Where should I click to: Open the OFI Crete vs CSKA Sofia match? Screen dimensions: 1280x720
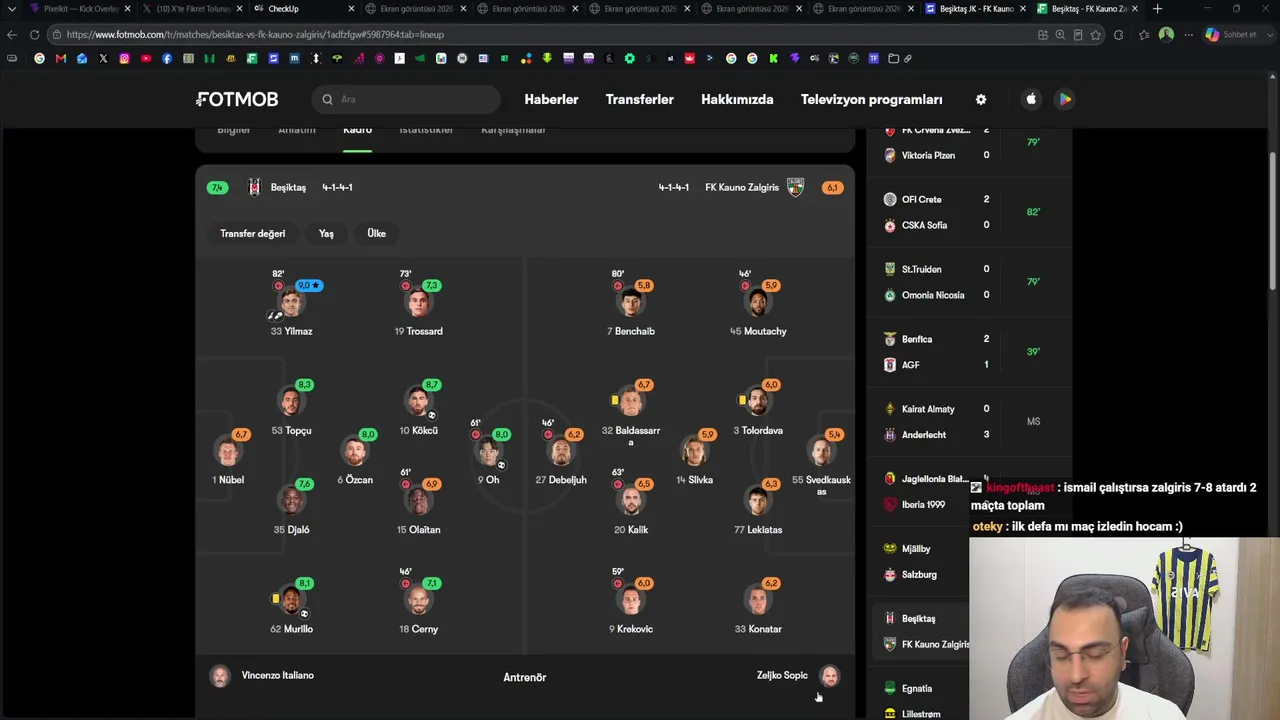tap(969, 212)
